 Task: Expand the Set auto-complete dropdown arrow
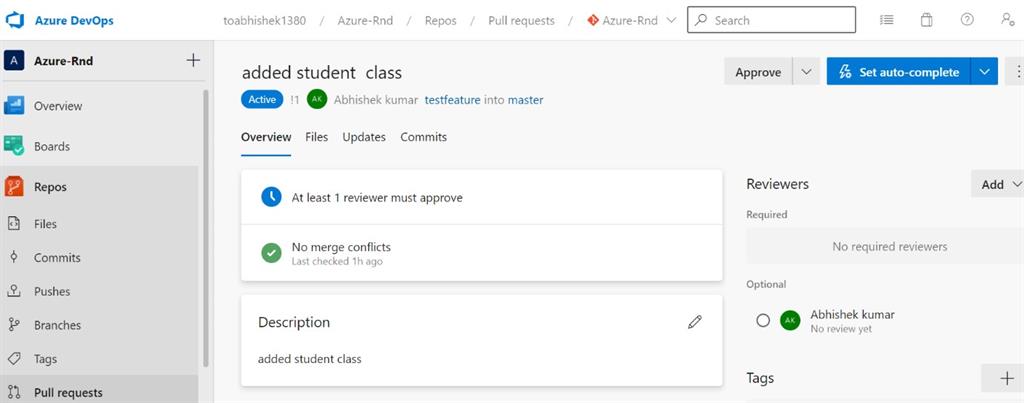point(985,72)
